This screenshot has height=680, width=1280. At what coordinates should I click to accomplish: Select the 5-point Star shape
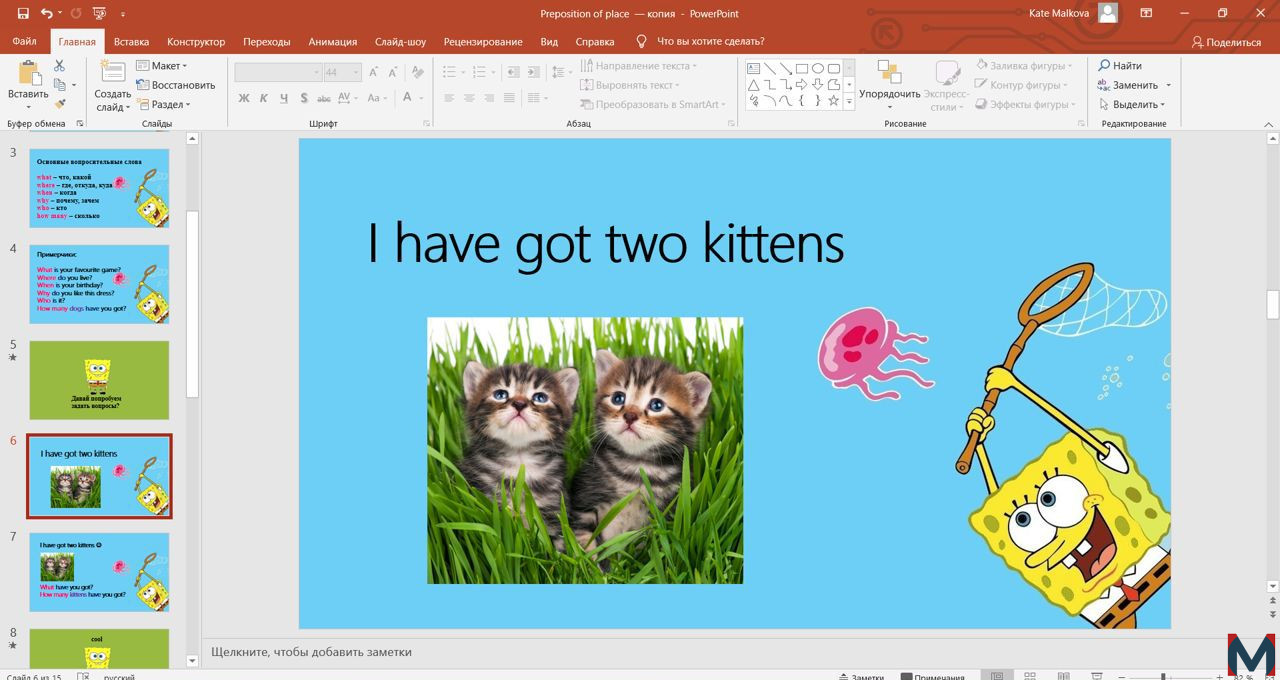(834, 101)
